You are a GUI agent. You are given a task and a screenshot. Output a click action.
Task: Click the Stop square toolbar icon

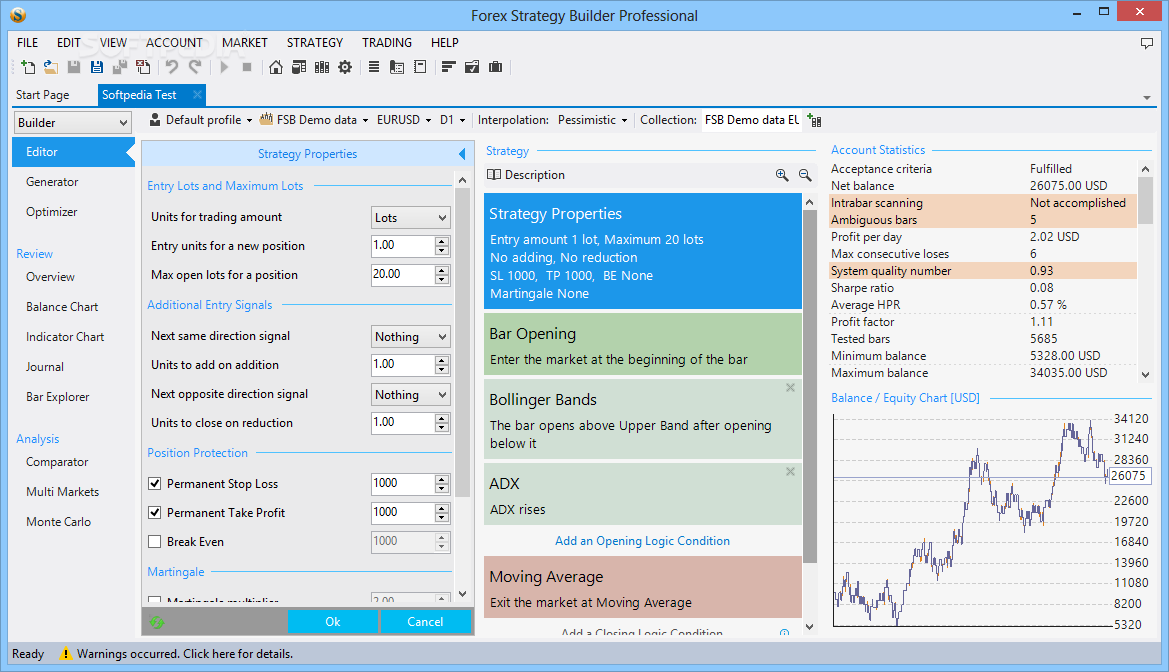(247, 67)
